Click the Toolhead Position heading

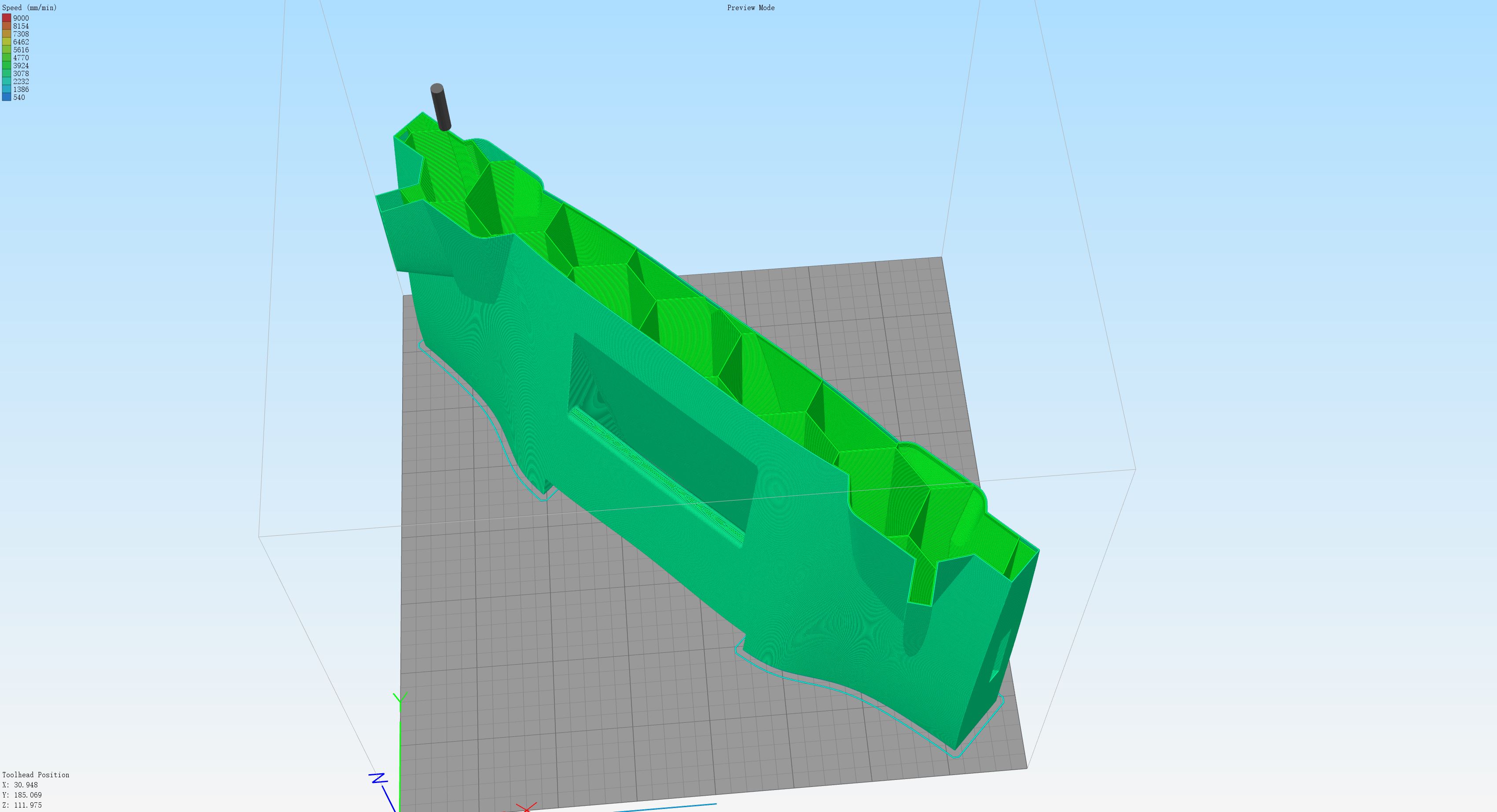36,775
